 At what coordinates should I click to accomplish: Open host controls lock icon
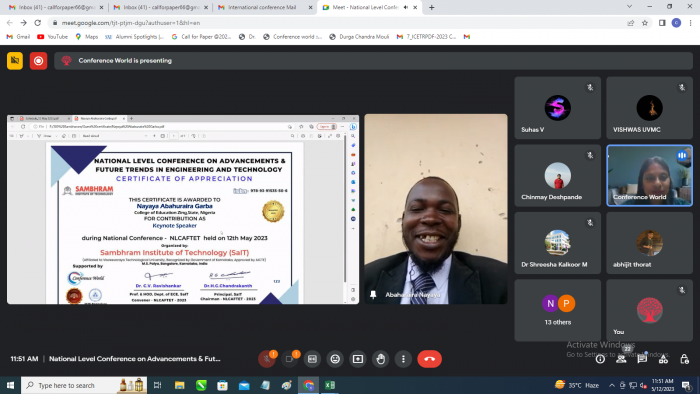tap(684, 359)
